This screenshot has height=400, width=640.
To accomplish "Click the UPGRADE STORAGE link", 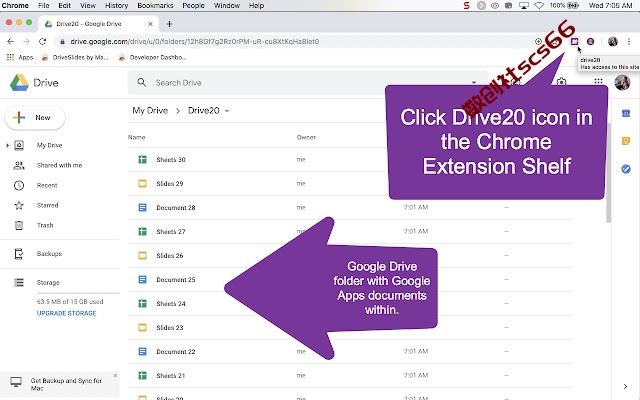I will pos(67,313).
